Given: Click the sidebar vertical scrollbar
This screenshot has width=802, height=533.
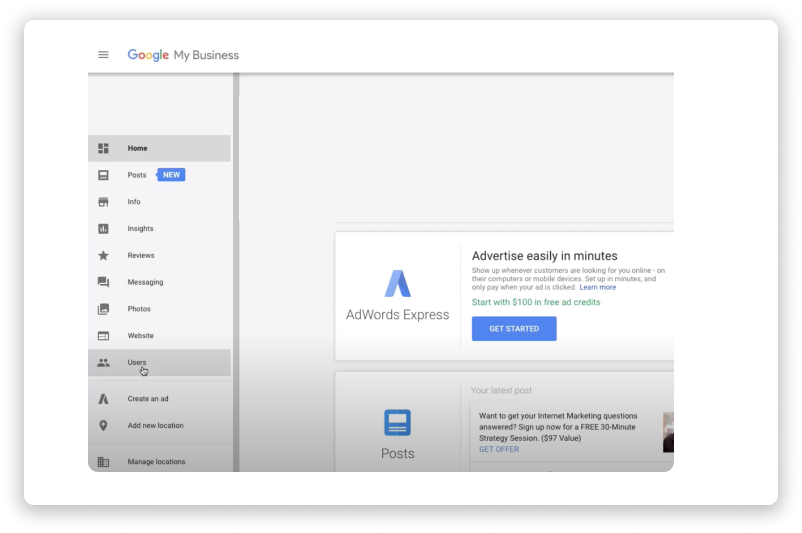Looking at the screenshot, I should click(x=236, y=272).
